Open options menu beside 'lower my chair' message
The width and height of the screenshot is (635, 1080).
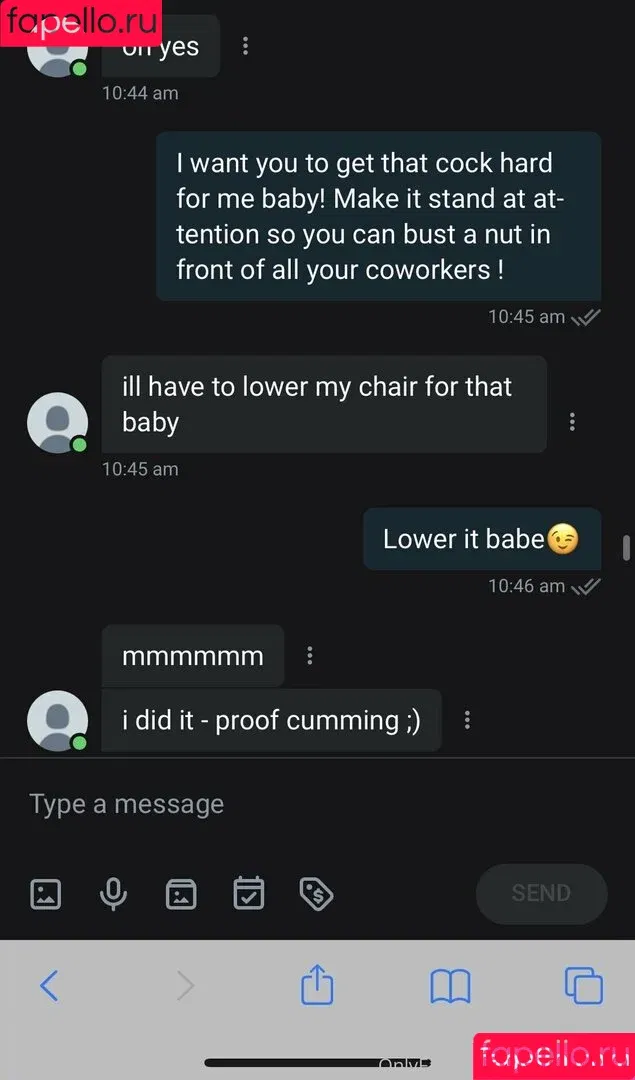click(x=572, y=422)
